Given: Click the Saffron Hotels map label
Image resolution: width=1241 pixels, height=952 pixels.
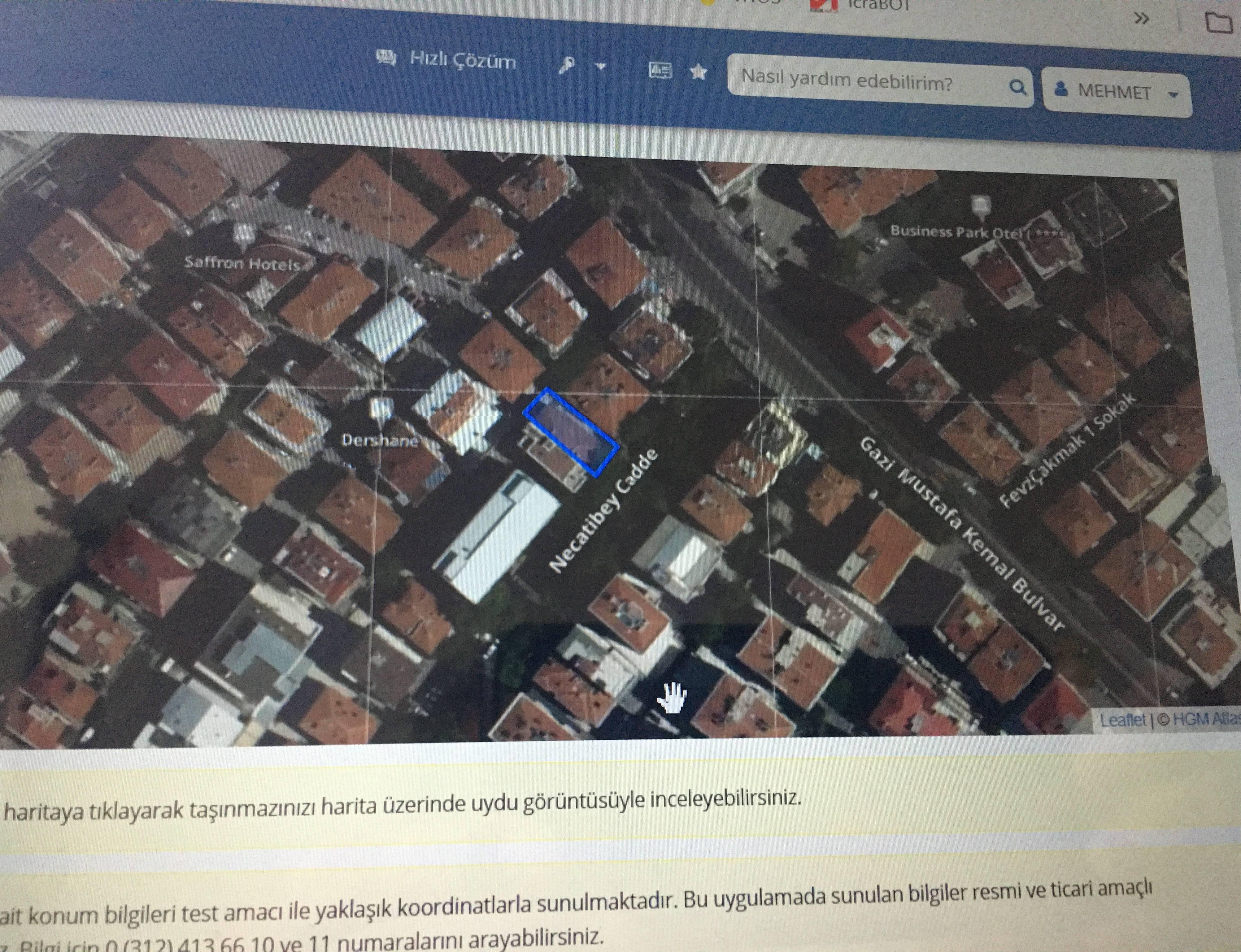Looking at the screenshot, I should click(x=243, y=264).
